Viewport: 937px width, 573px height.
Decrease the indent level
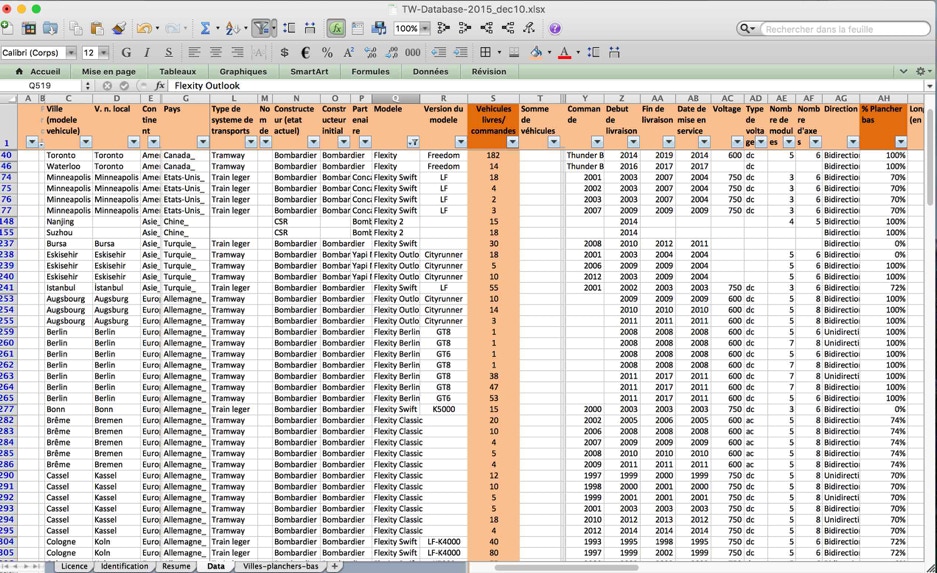click(439, 53)
